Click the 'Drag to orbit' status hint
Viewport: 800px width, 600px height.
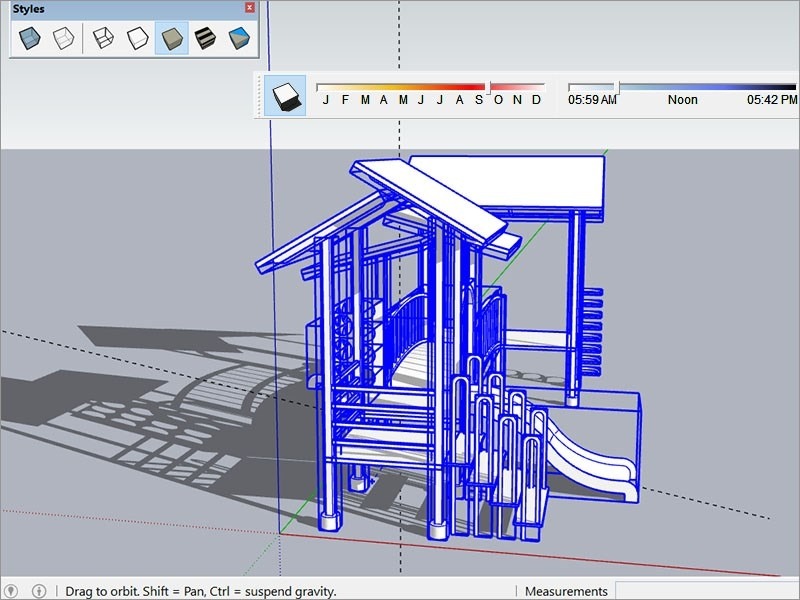coord(201,592)
